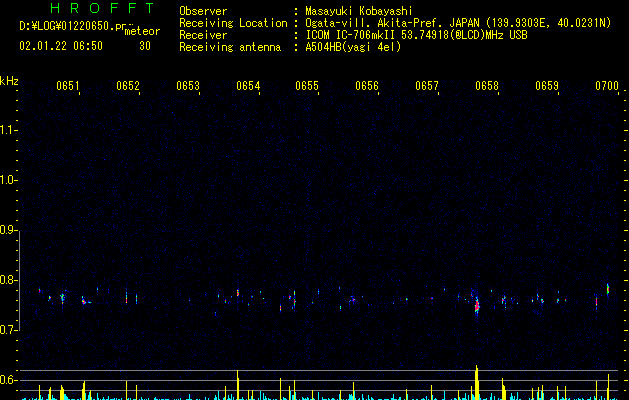Click the 1.0 kHz axis label
Viewport: 629px width, 400px height.
[x=9, y=180]
